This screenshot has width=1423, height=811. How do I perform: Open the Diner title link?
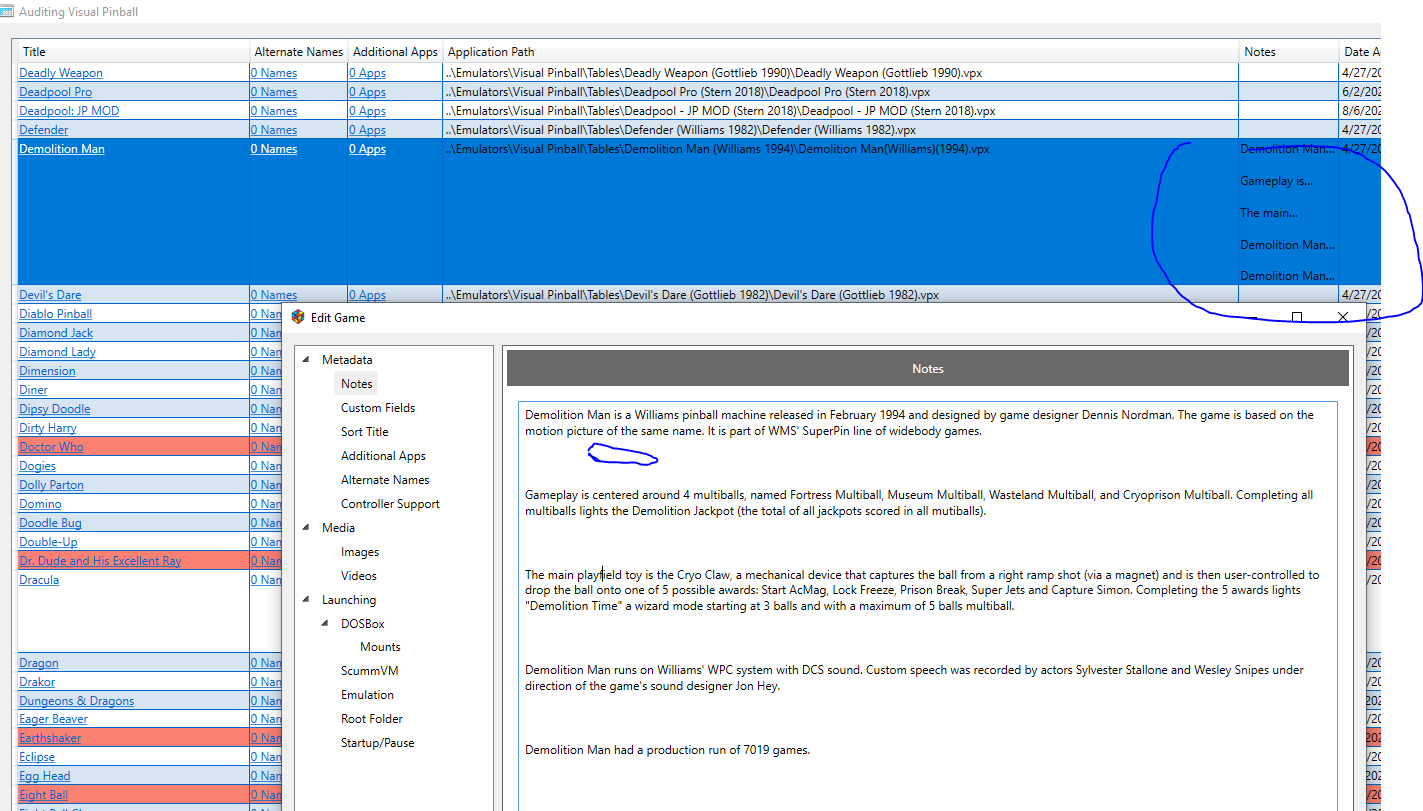click(x=33, y=390)
